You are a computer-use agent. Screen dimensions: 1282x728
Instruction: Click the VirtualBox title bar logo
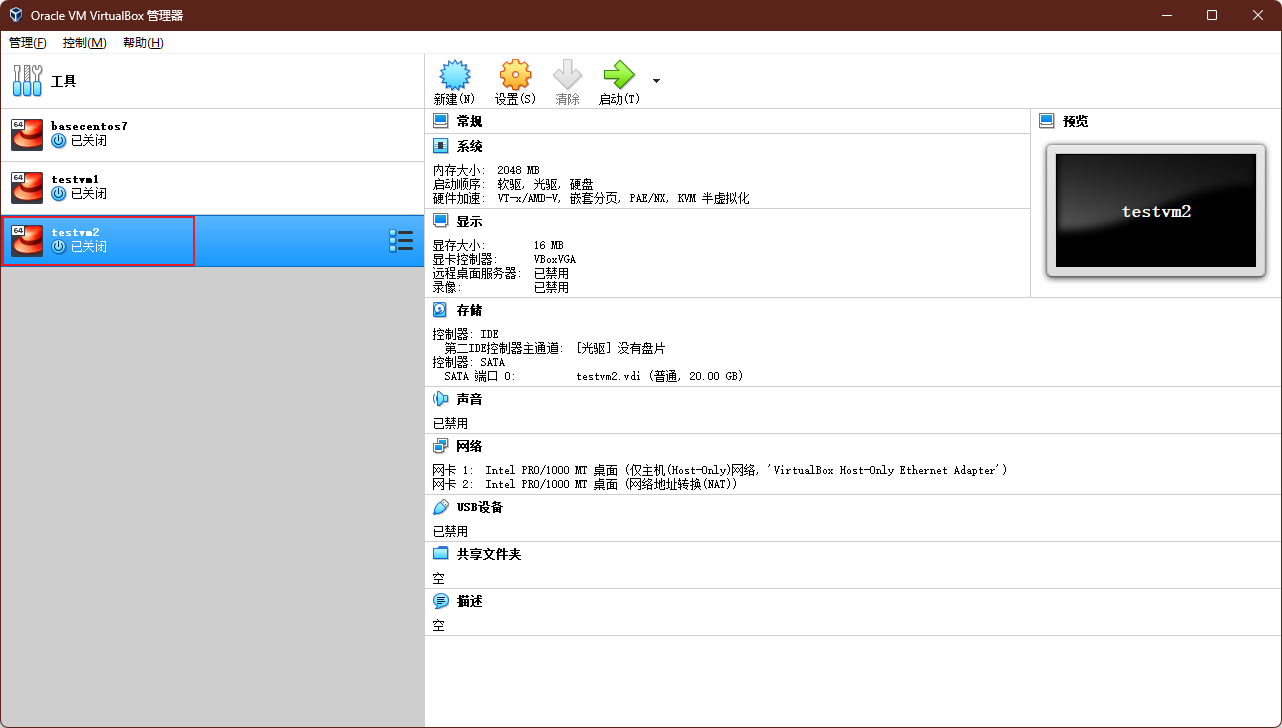point(15,16)
